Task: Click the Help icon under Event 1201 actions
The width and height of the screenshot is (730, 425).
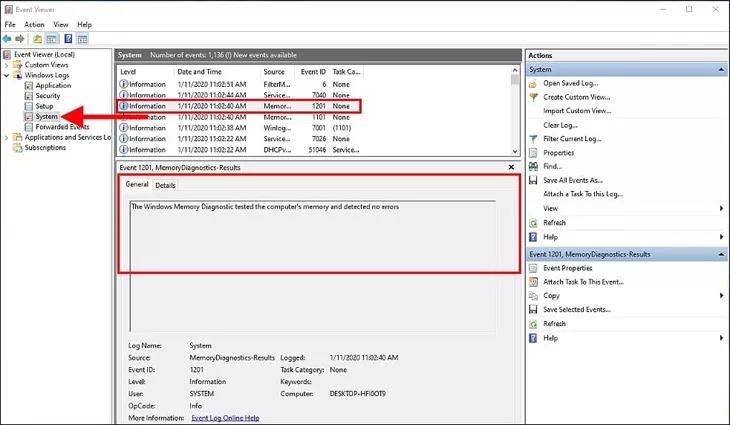Action: (534, 338)
